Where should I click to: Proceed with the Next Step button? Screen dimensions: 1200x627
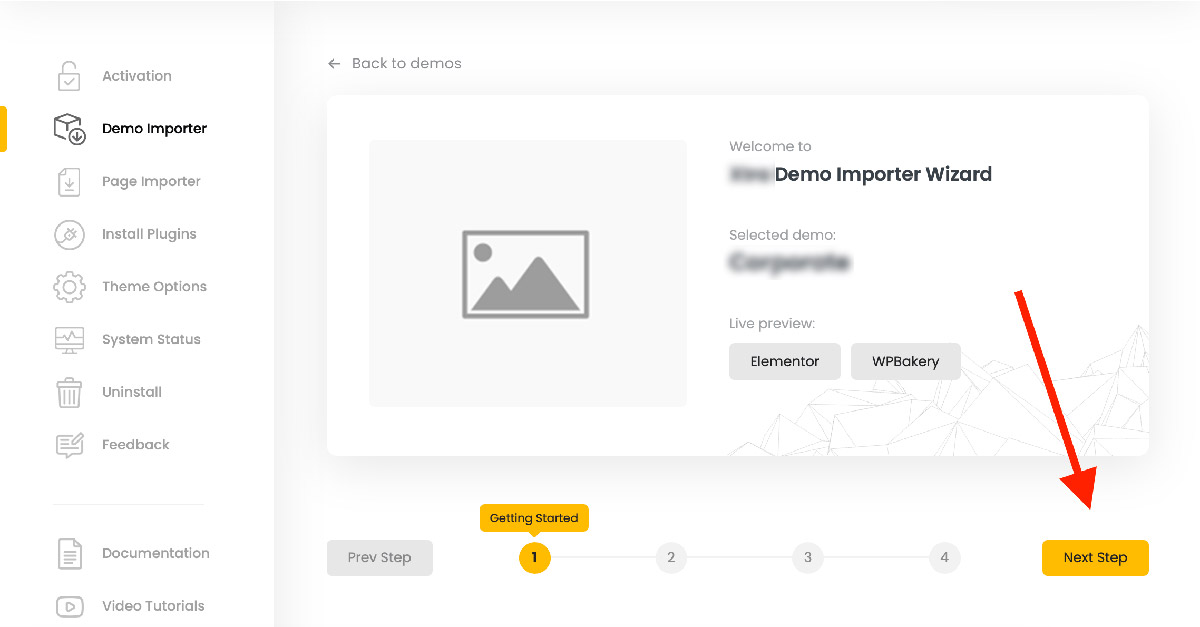point(1095,558)
